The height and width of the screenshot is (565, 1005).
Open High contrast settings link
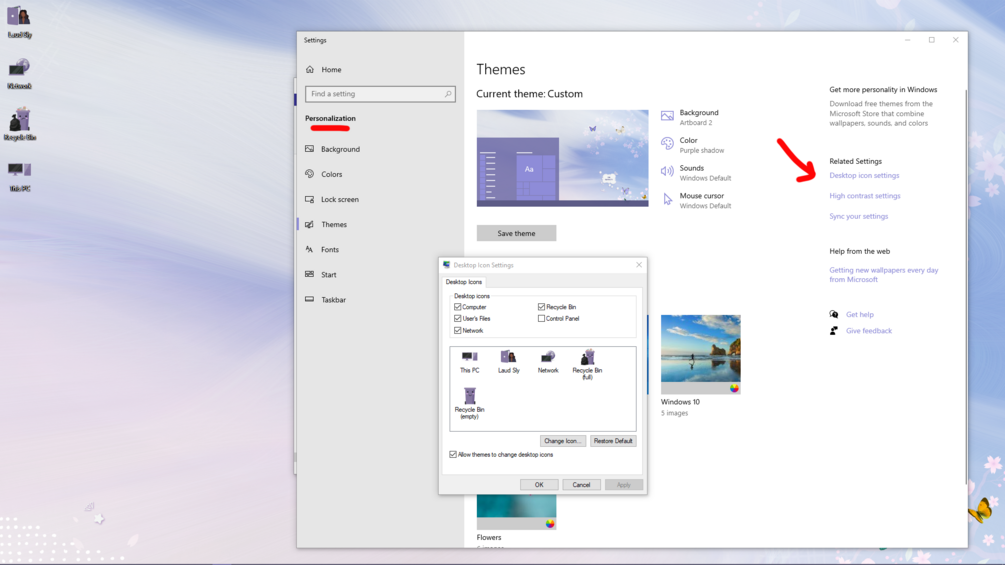pyautogui.click(x=865, y=196)
